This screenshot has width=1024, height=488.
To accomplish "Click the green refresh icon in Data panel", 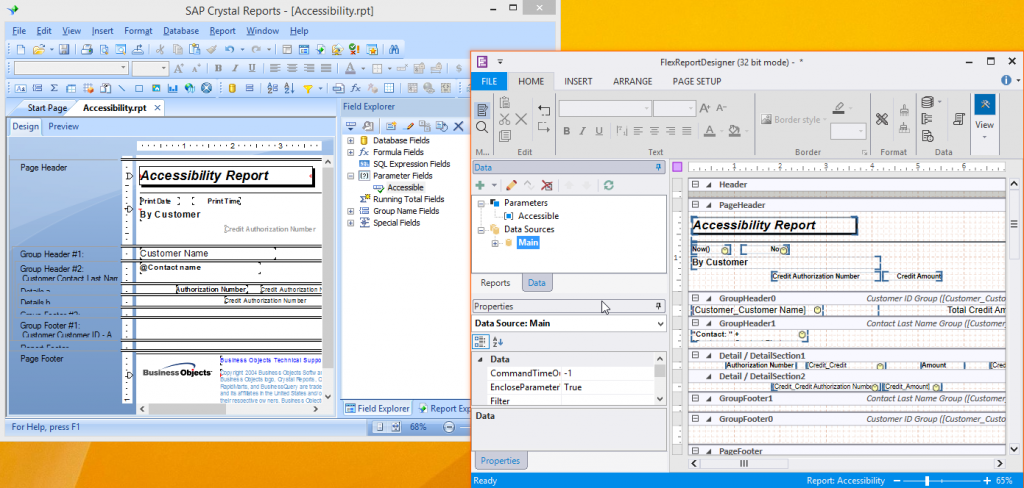I will (609, 186).
